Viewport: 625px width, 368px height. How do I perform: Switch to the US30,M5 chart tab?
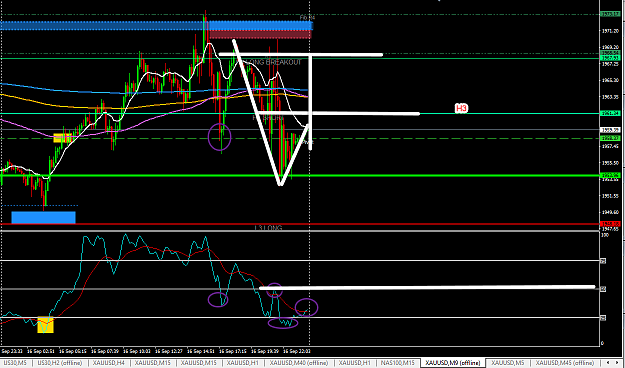pyautogui.click(x=16, y=363)
